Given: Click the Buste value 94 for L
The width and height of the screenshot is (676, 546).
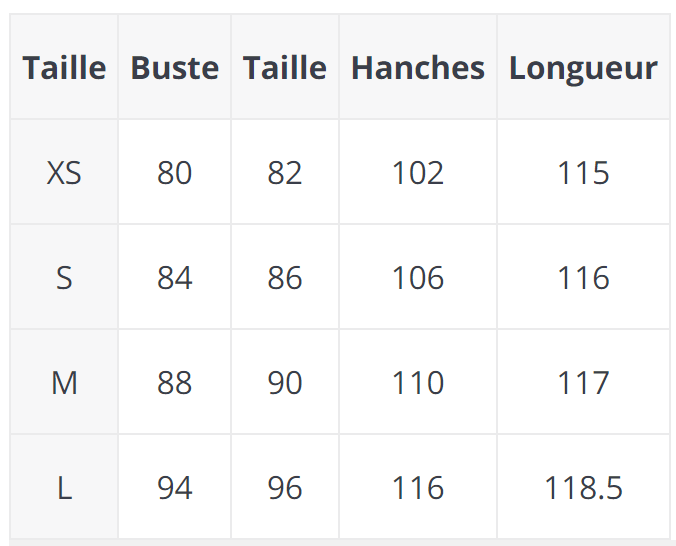Looking at the screenshot, I should click(174, 487).
